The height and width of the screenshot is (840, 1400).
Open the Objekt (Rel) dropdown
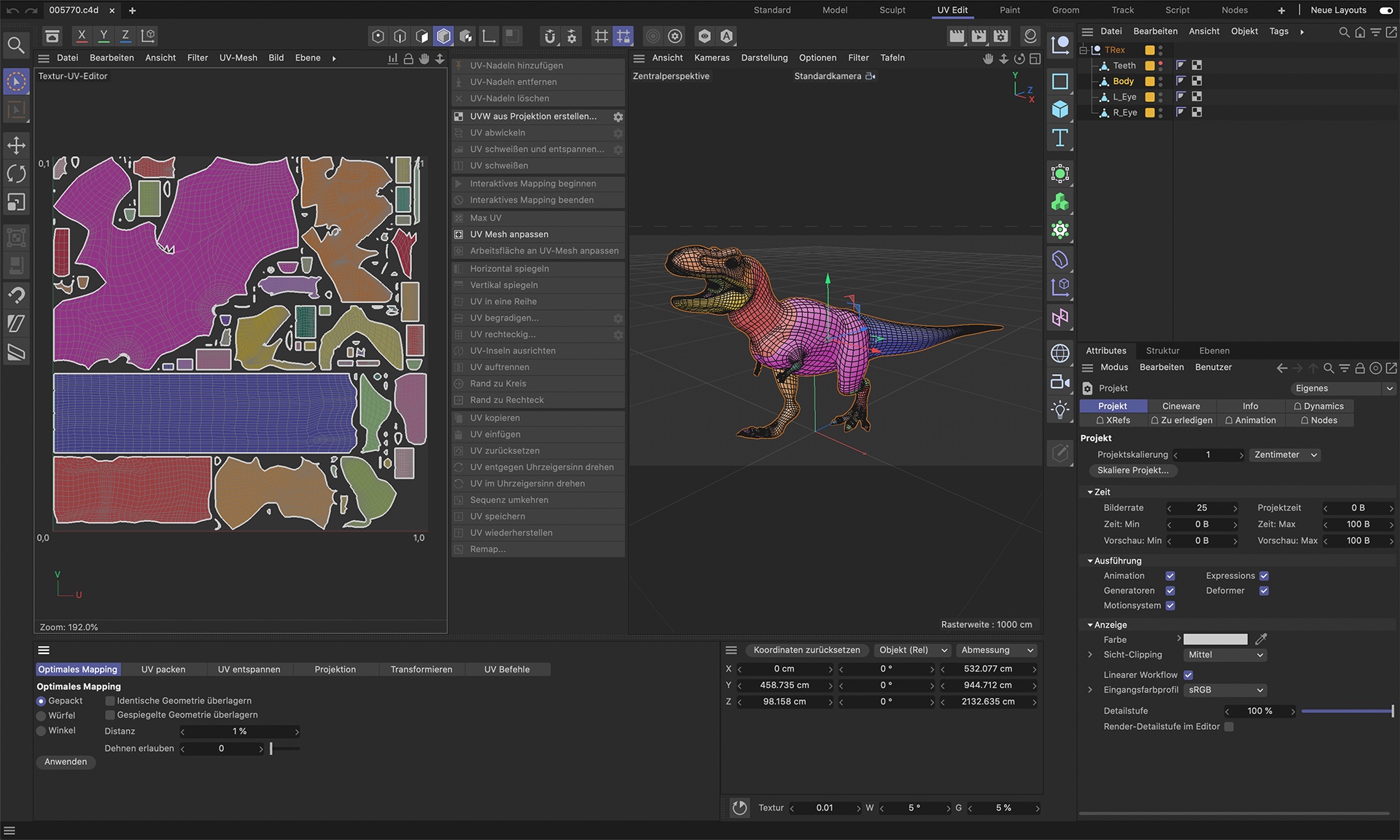[x=912, y=650]
